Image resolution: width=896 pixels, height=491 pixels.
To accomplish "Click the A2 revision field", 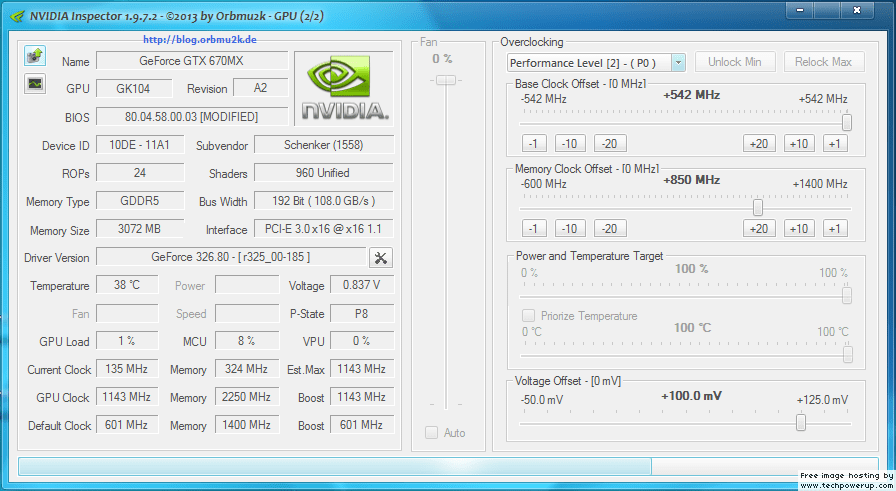I will 261,88.
